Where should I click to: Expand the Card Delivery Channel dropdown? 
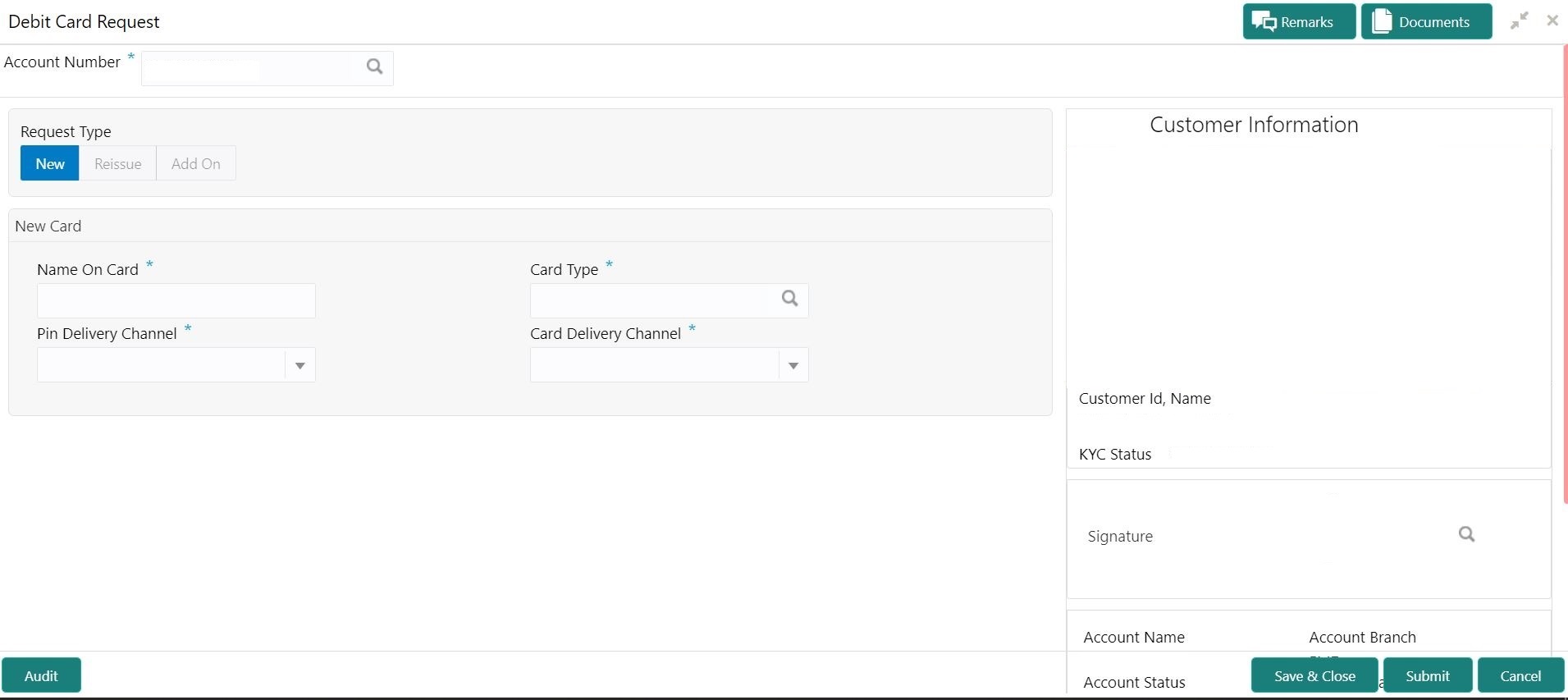tap(793, 366)
